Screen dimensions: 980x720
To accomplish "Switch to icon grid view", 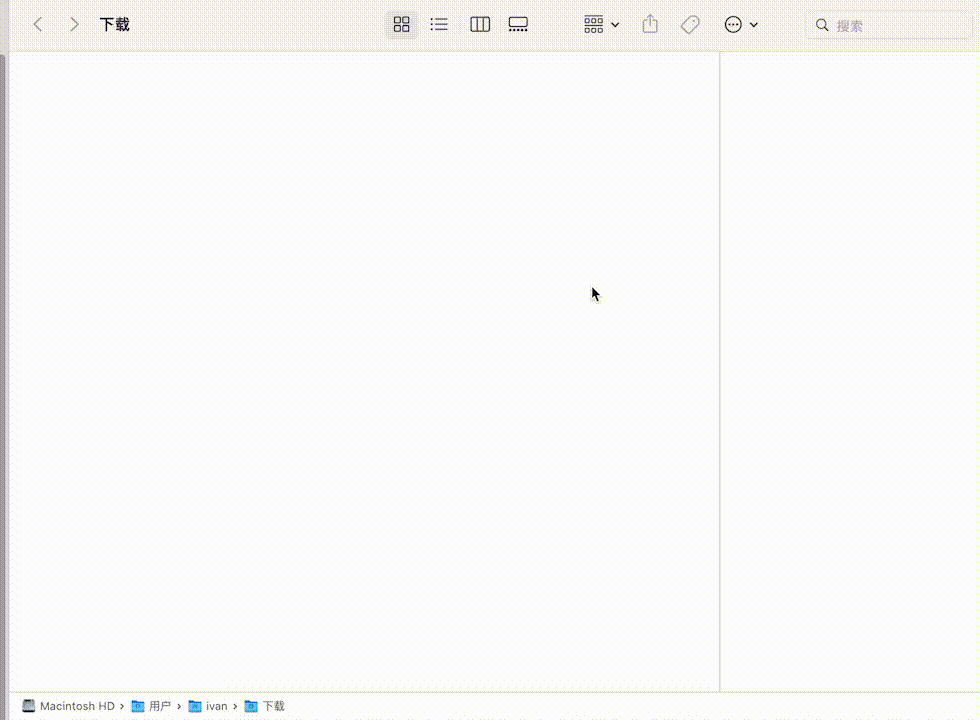I will pyautogui.click(x=401, y=25).
